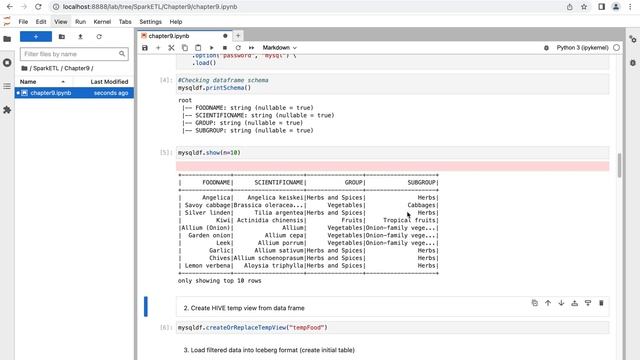Viewport: 640px width, 360px height.
Task: Open the browser side panel icon
Action: click(x=601, y=7)
